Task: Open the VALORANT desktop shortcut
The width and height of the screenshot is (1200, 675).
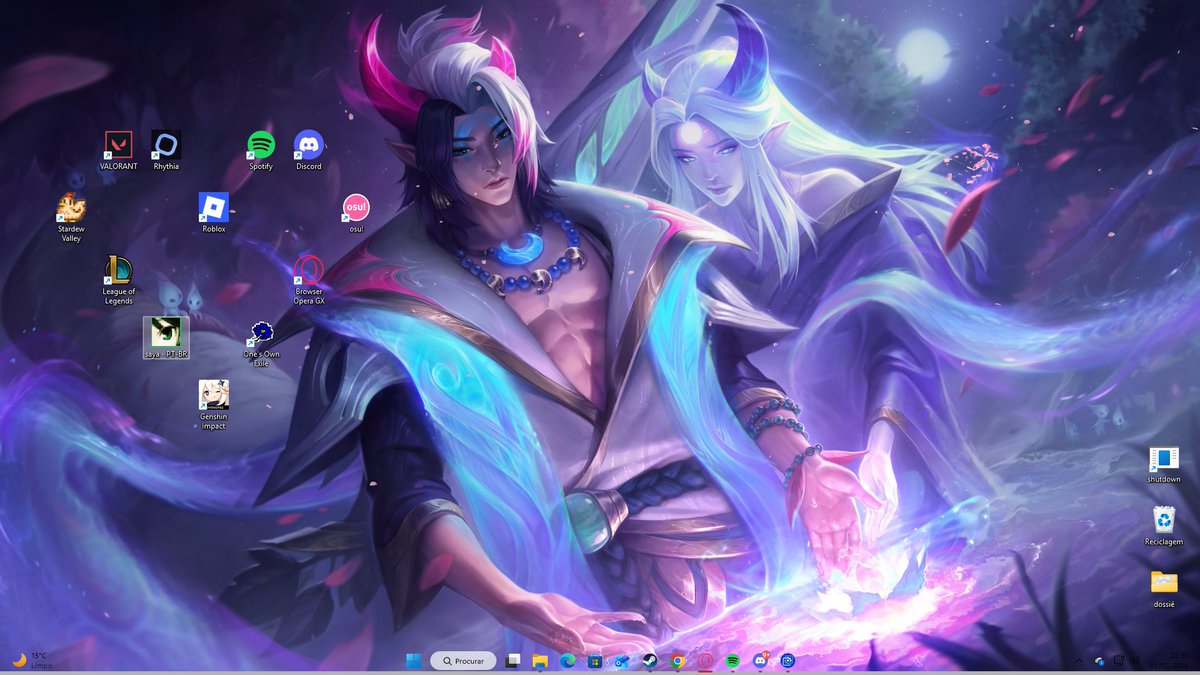Action: click(x=118, y=150)
